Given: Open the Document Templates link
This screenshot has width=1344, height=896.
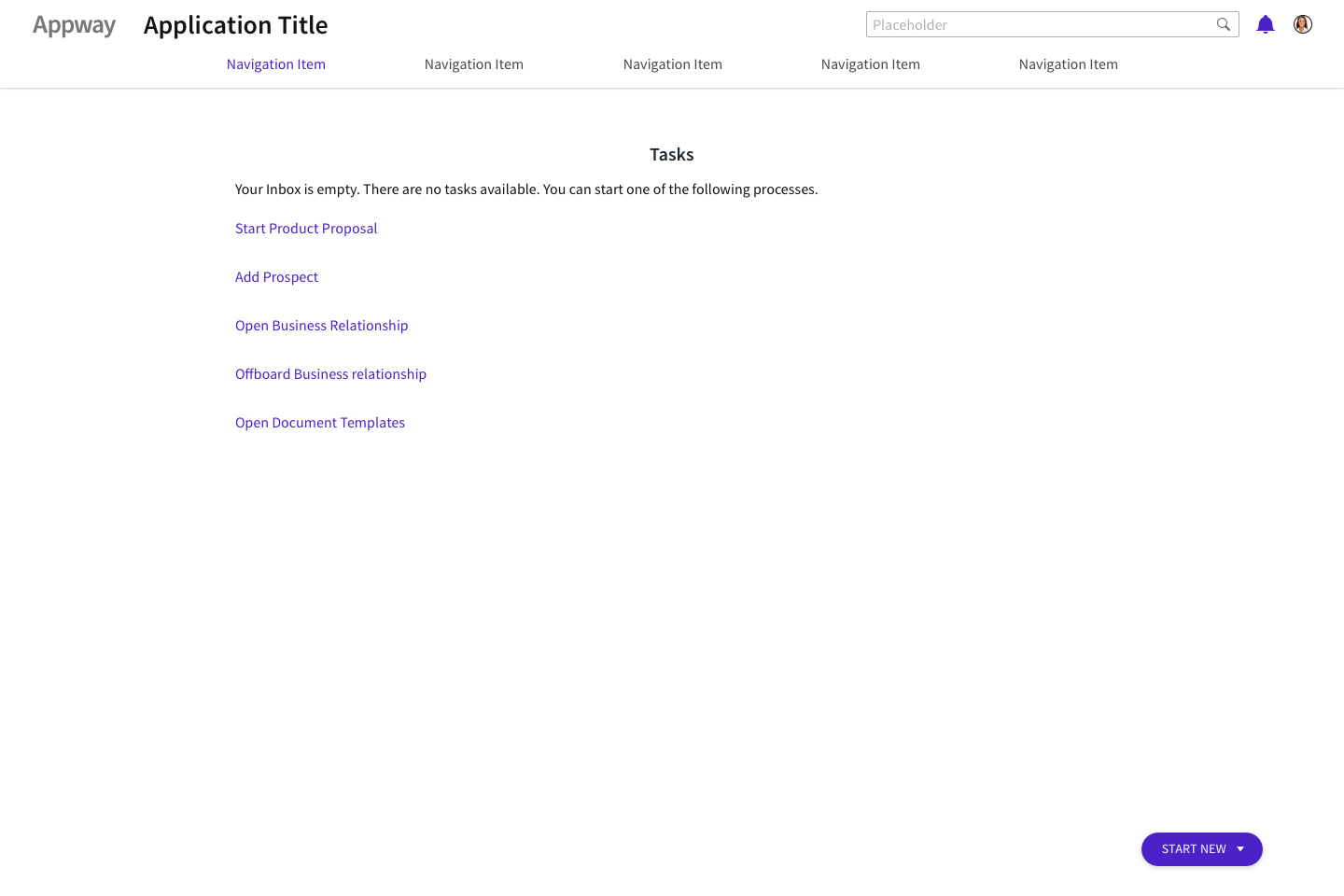Looking at the screenshot, I should (x=319, y=423).
